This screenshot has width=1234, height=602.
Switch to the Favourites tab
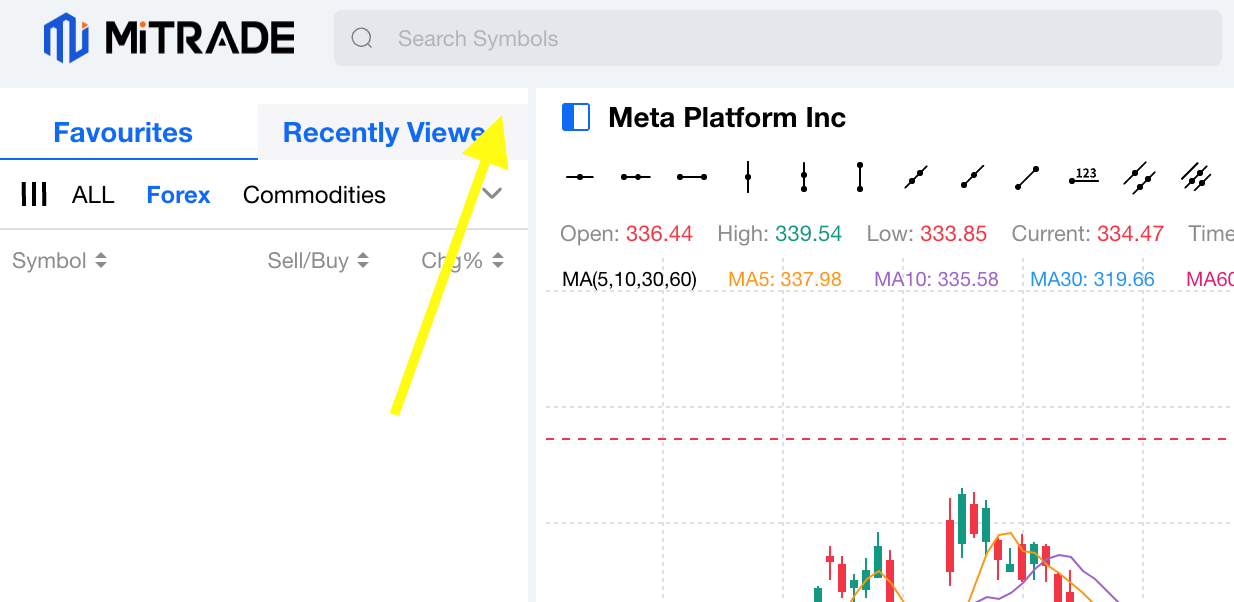[123, 132]
